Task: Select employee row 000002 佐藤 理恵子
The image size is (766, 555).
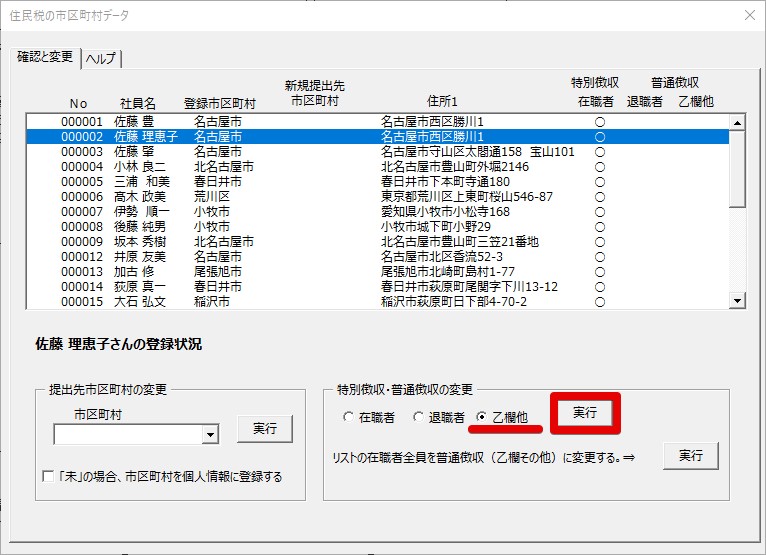Action: 377,136
